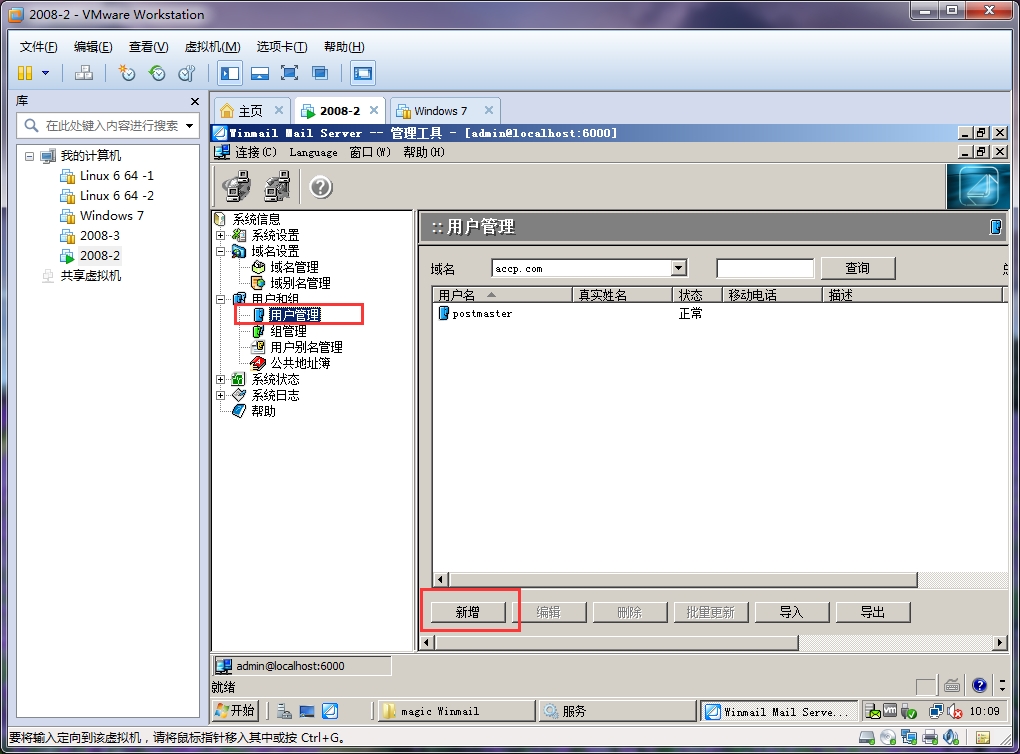Click the 帮助 tree item
Viewport: 1020px width, 754px height.
click(263, 411)
